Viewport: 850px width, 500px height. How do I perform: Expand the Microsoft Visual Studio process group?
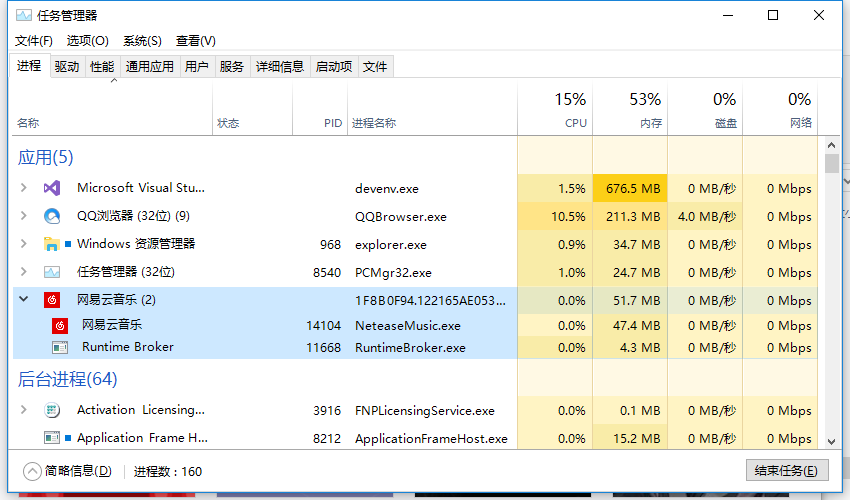pyautogui.click(x=23, y=188)
